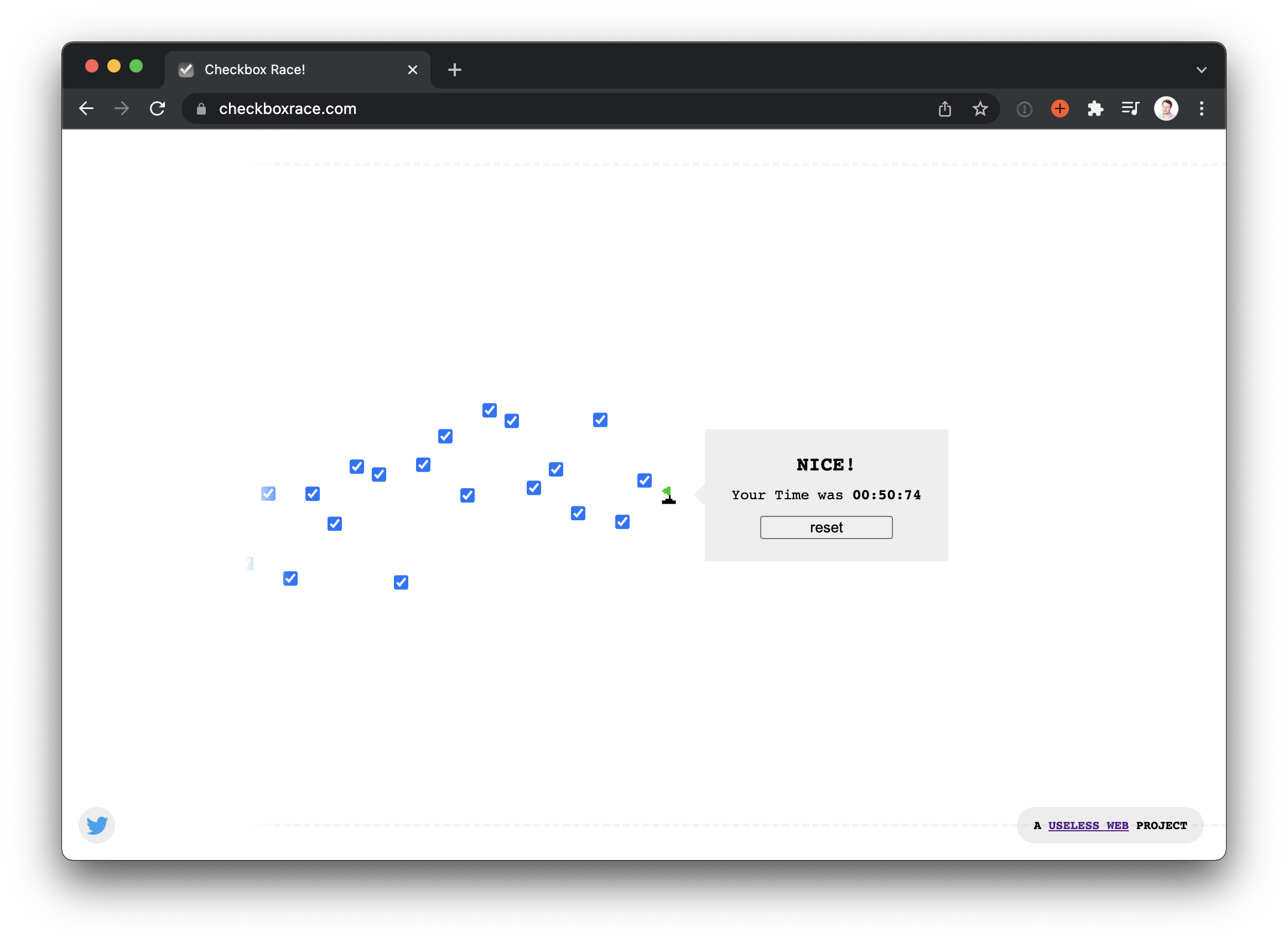This screenshot has width=1288, height=942.
Task: Uncheck the bottommost checkbox on the page
Action: [401, 582]
